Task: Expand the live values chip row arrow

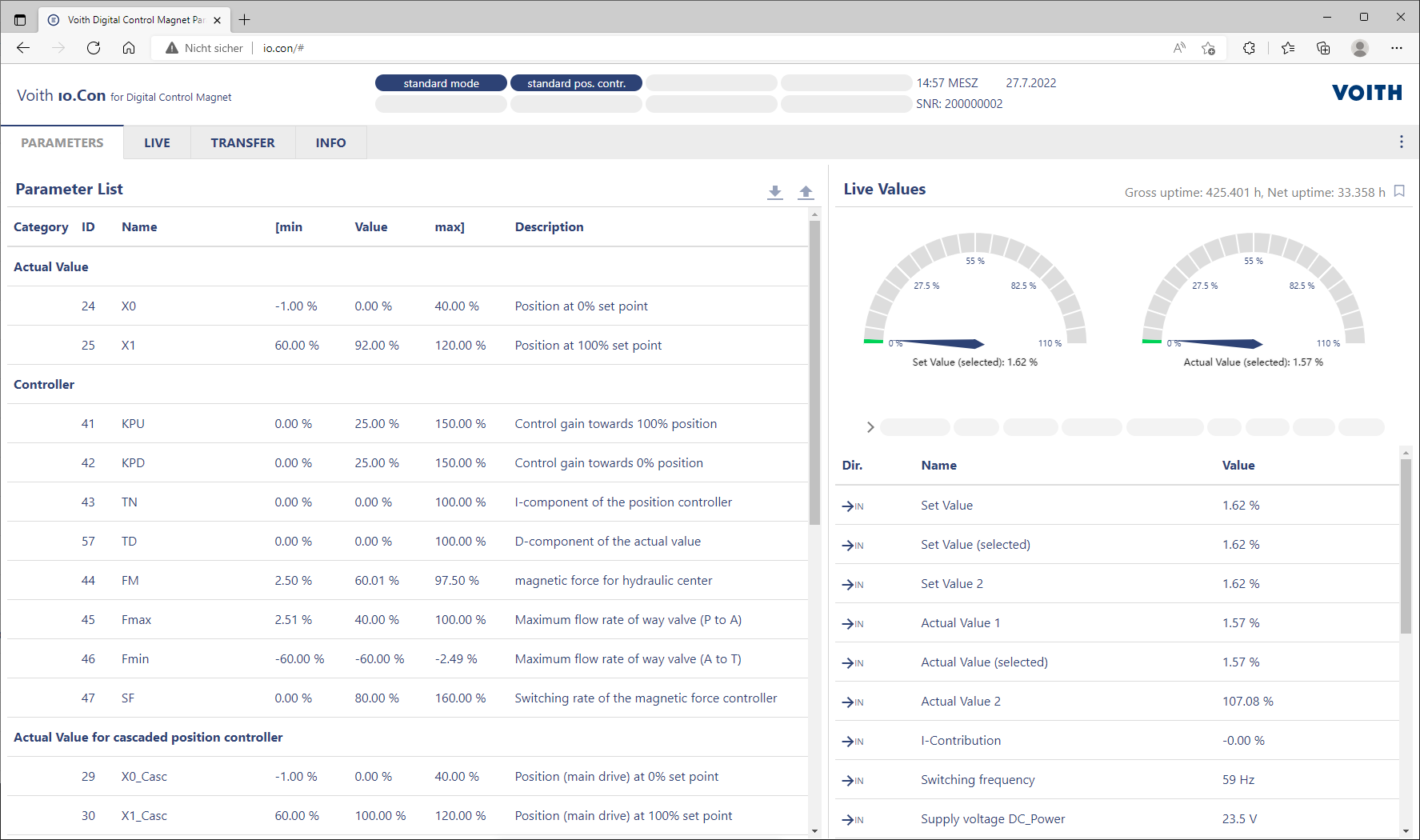Action: click(870, 427)
